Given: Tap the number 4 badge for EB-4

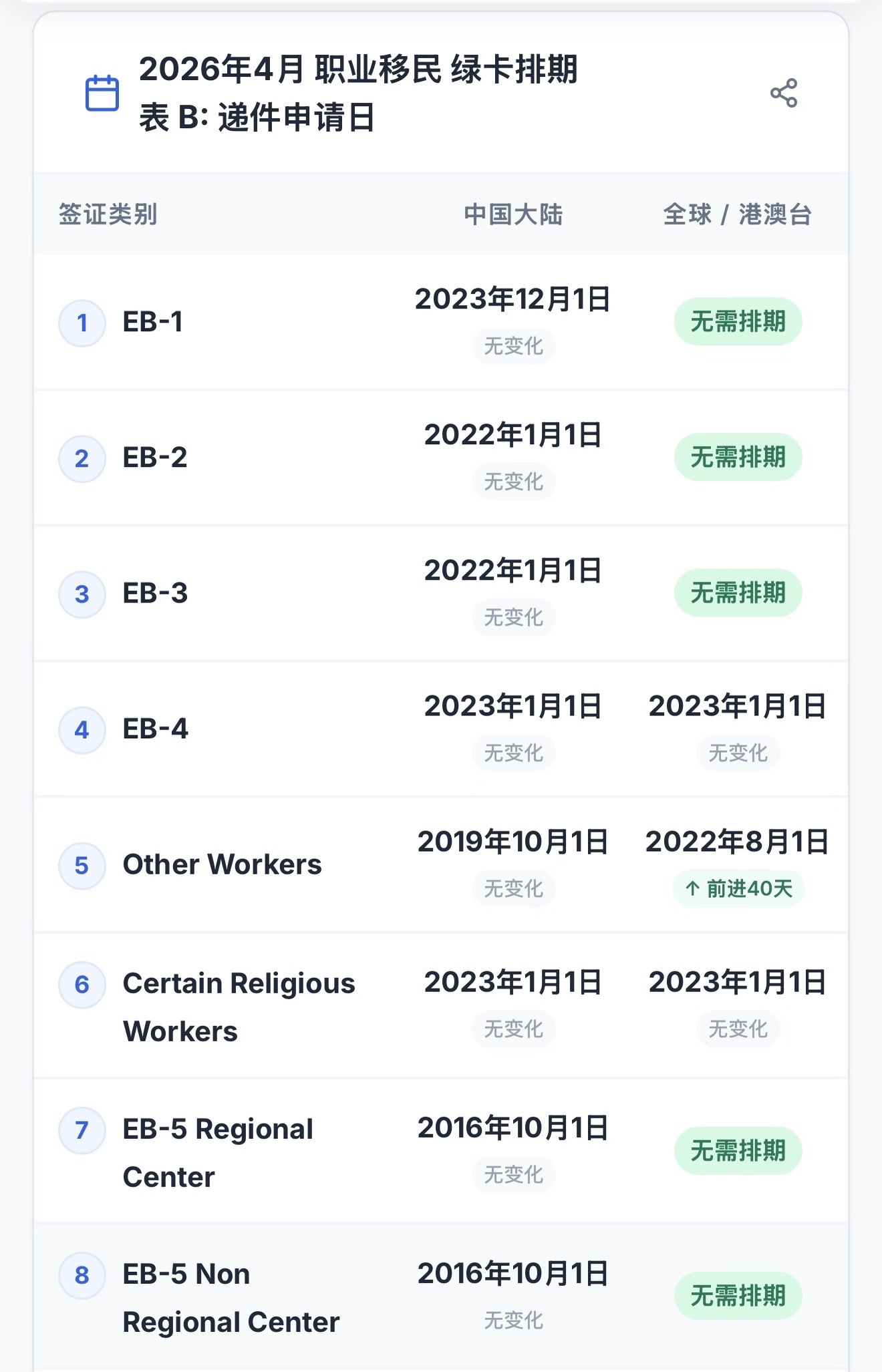Looking at the screenshot, I should click(x=82, y=730).
